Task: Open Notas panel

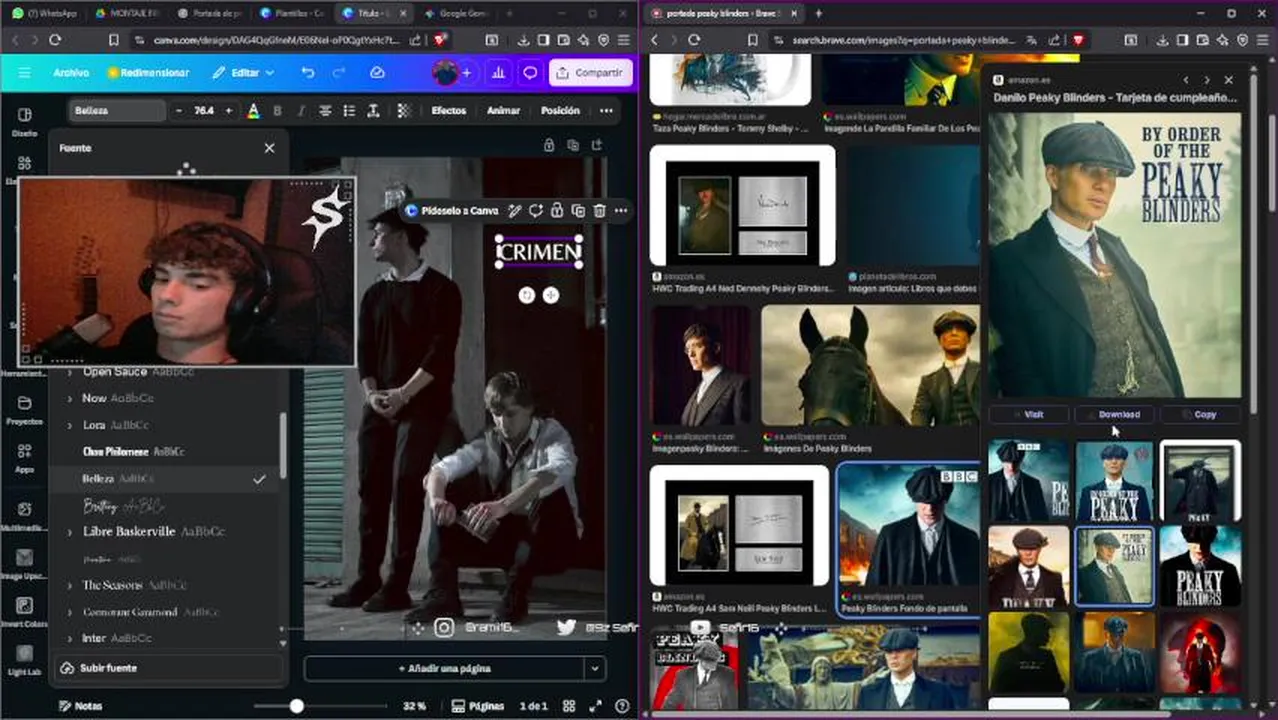Action: point(80,706)
